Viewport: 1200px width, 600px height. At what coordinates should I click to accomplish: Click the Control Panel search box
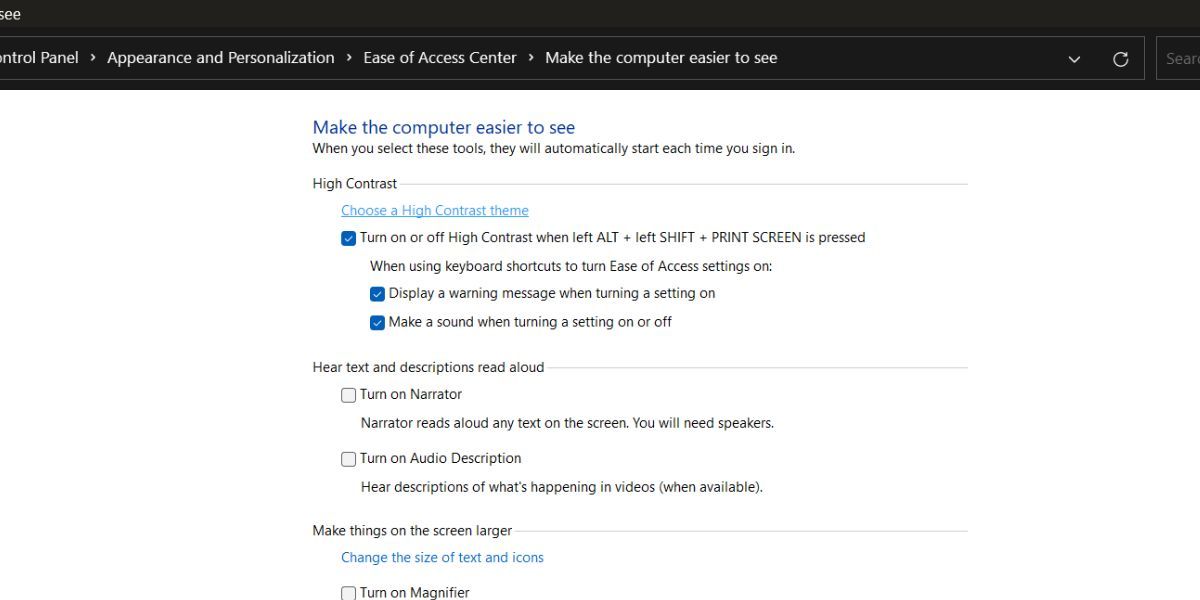point(1180,58)
